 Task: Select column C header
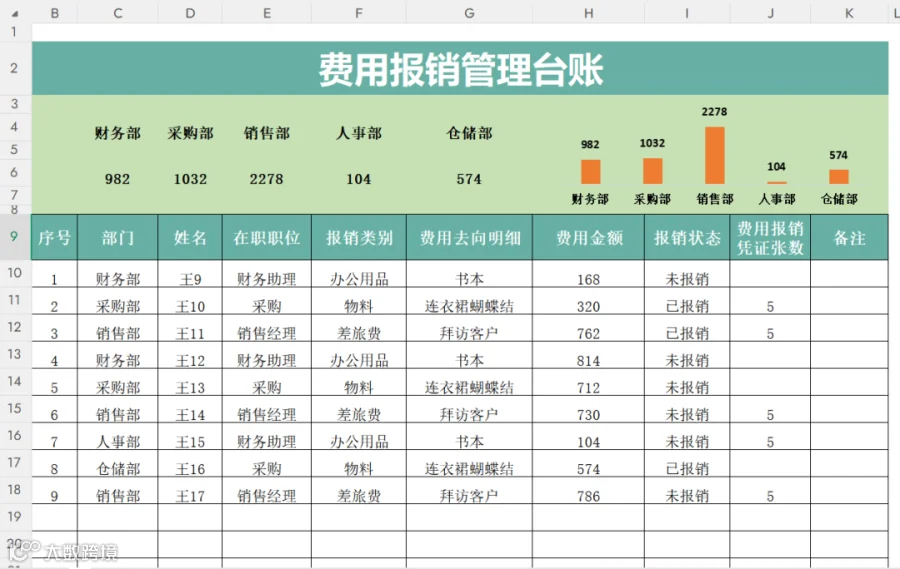[x=118, y=13]
